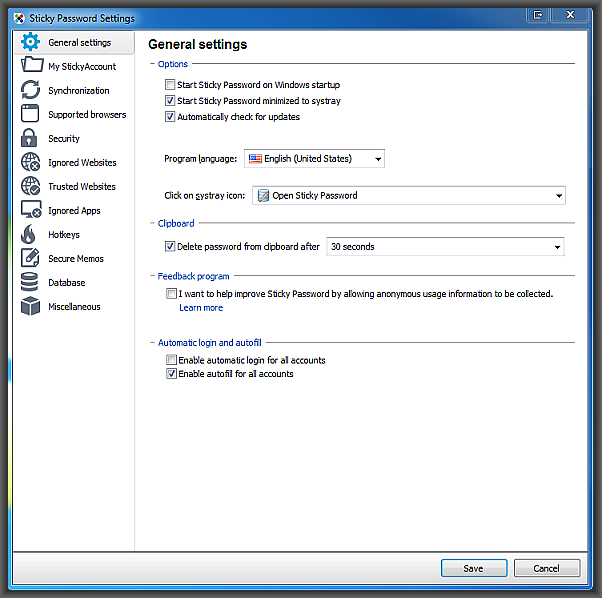Switch to Synchronization settings
The image size is (602, 598).
[74, 90]
